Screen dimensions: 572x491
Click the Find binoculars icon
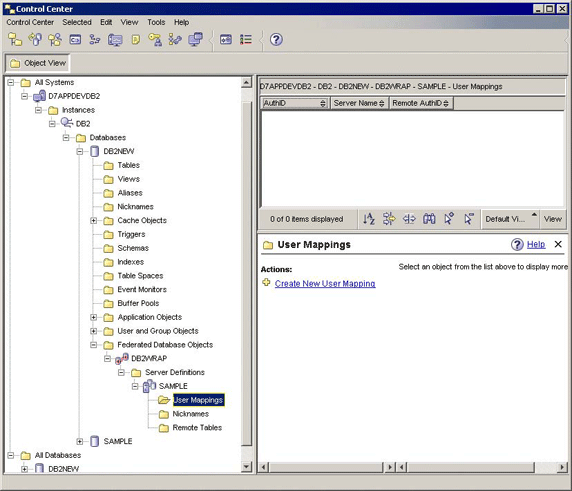pos(429,219)
